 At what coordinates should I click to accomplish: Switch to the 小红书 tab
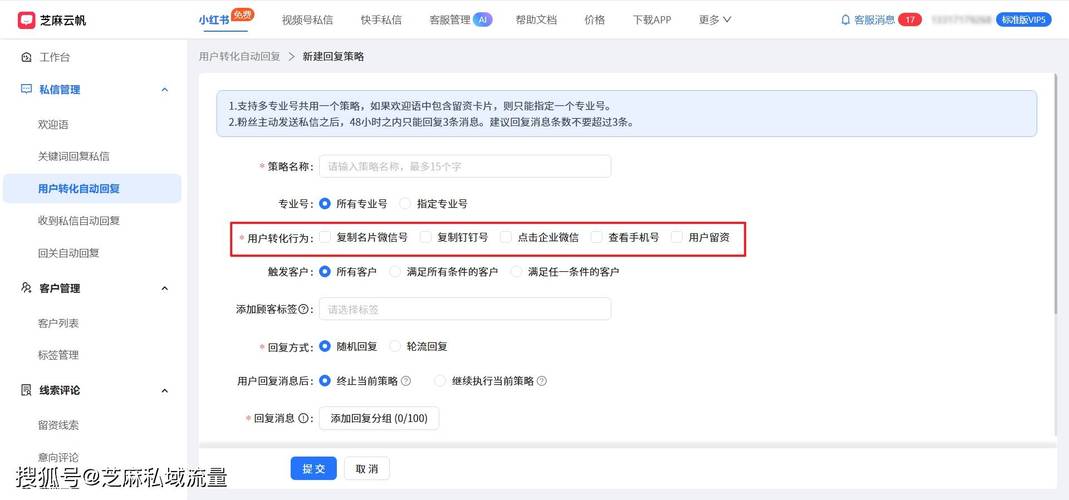click(214, 20)
